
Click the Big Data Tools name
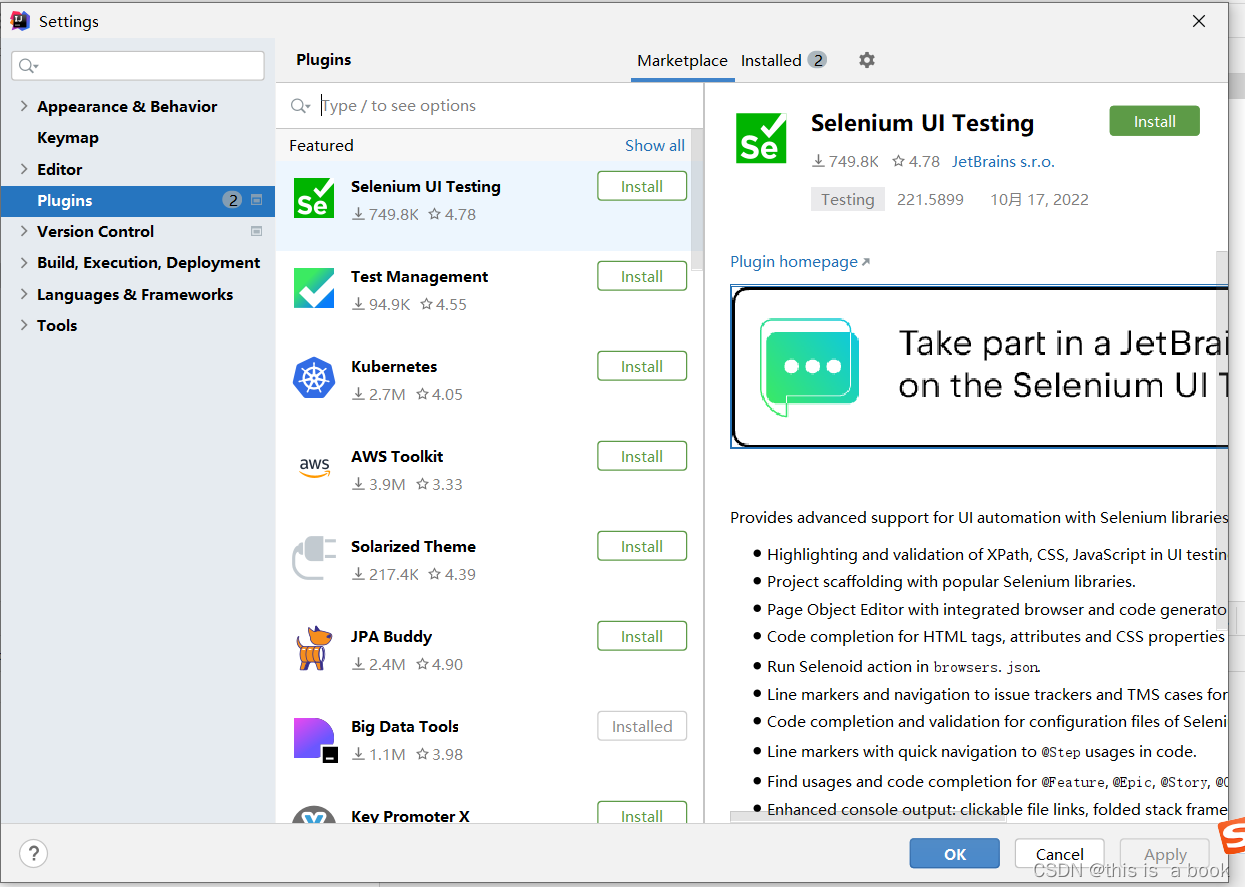405,726
